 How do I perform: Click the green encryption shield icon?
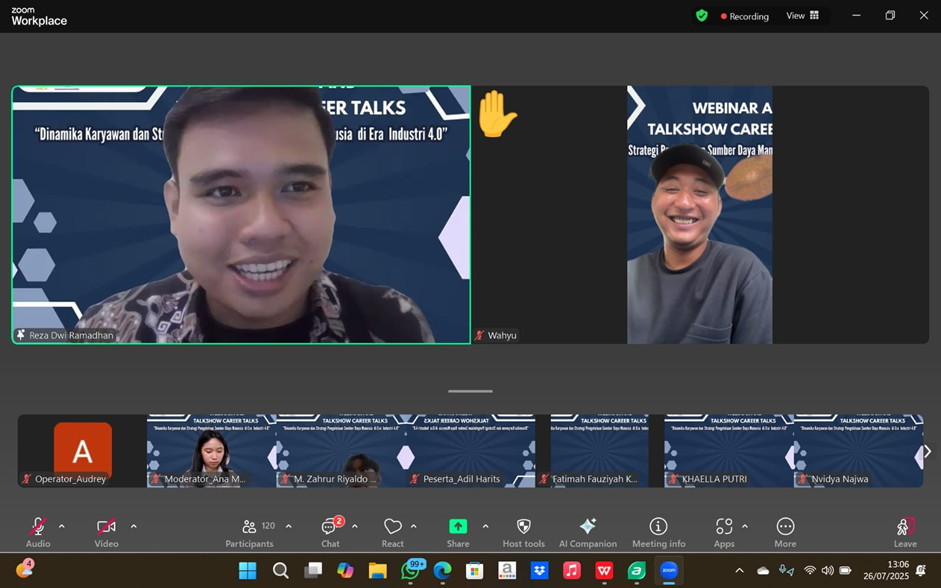[702, 16]
